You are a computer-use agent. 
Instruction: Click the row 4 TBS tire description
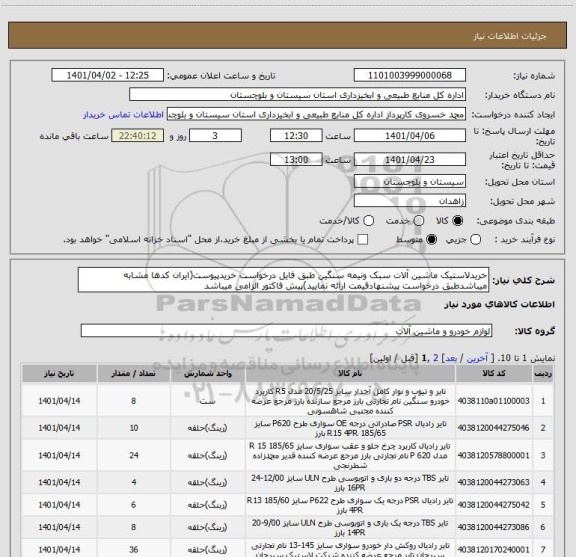(x=350, y=482)
